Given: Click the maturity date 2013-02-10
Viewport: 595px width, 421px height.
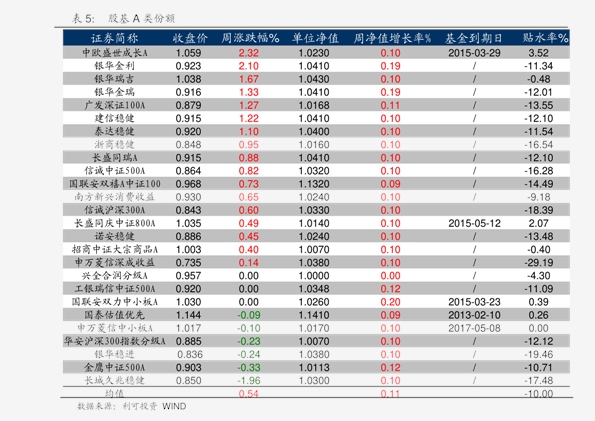Looking at the screenshot, I should [x=474, y=315].
